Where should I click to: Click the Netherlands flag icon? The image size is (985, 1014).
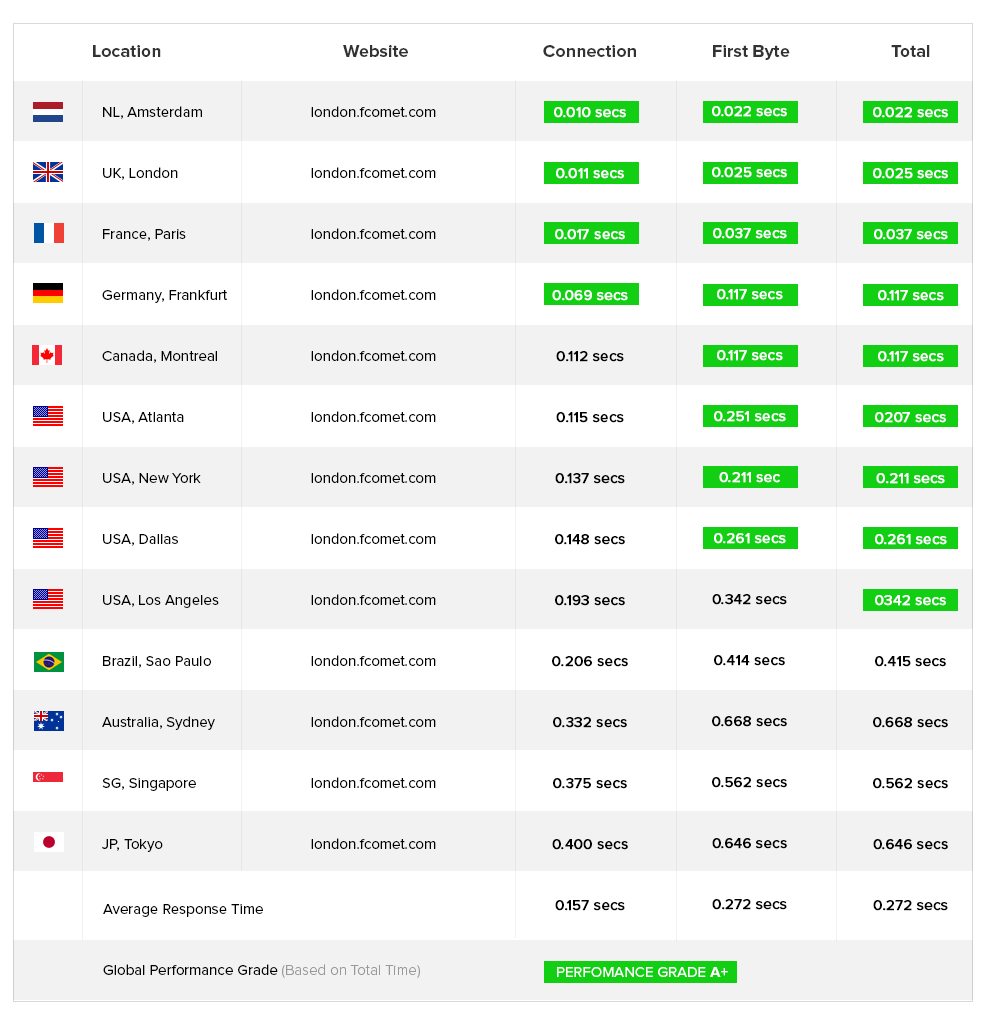coord(48,112)
